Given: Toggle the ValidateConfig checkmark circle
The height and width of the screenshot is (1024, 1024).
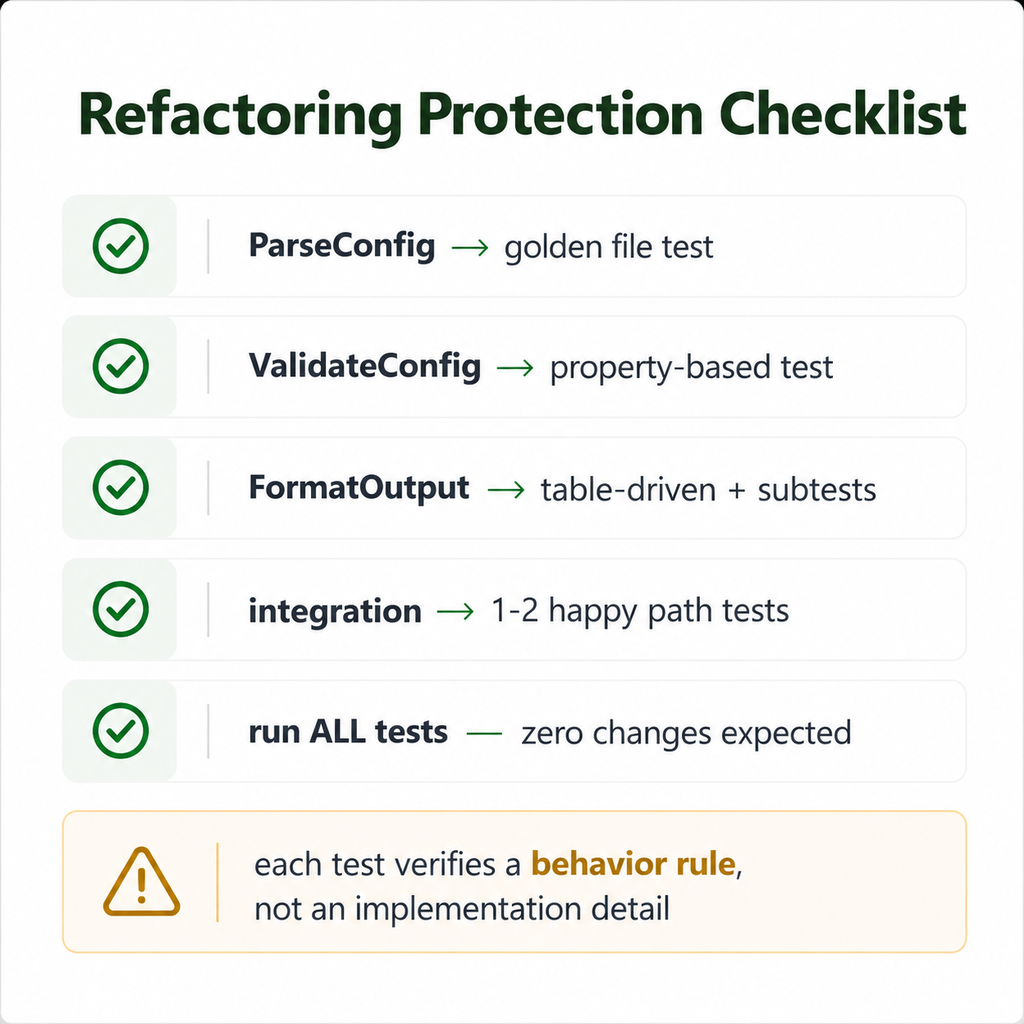Looking at the screenshot, I should (121, 366).
